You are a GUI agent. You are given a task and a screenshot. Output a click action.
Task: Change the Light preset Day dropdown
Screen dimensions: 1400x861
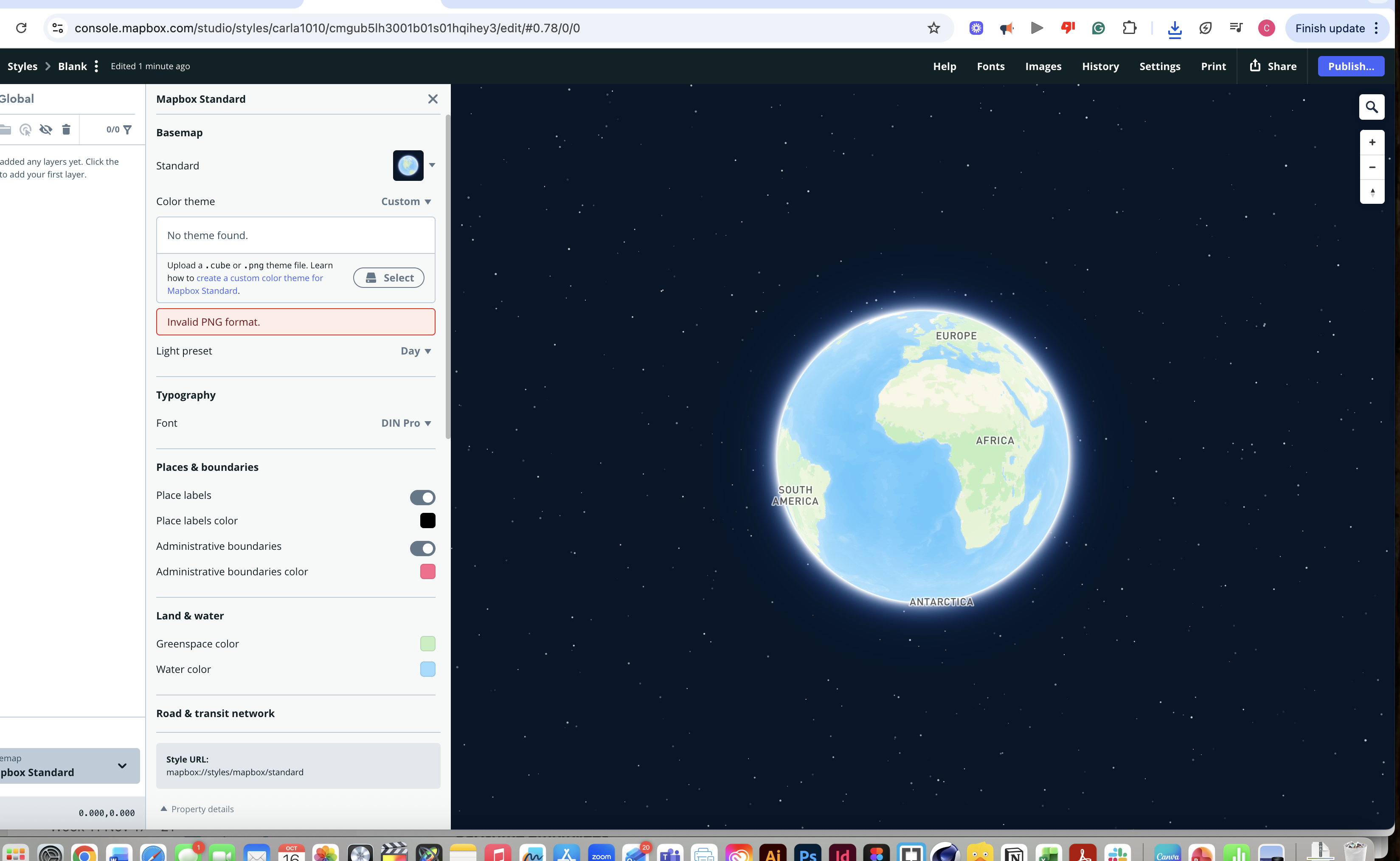(415, 351)
